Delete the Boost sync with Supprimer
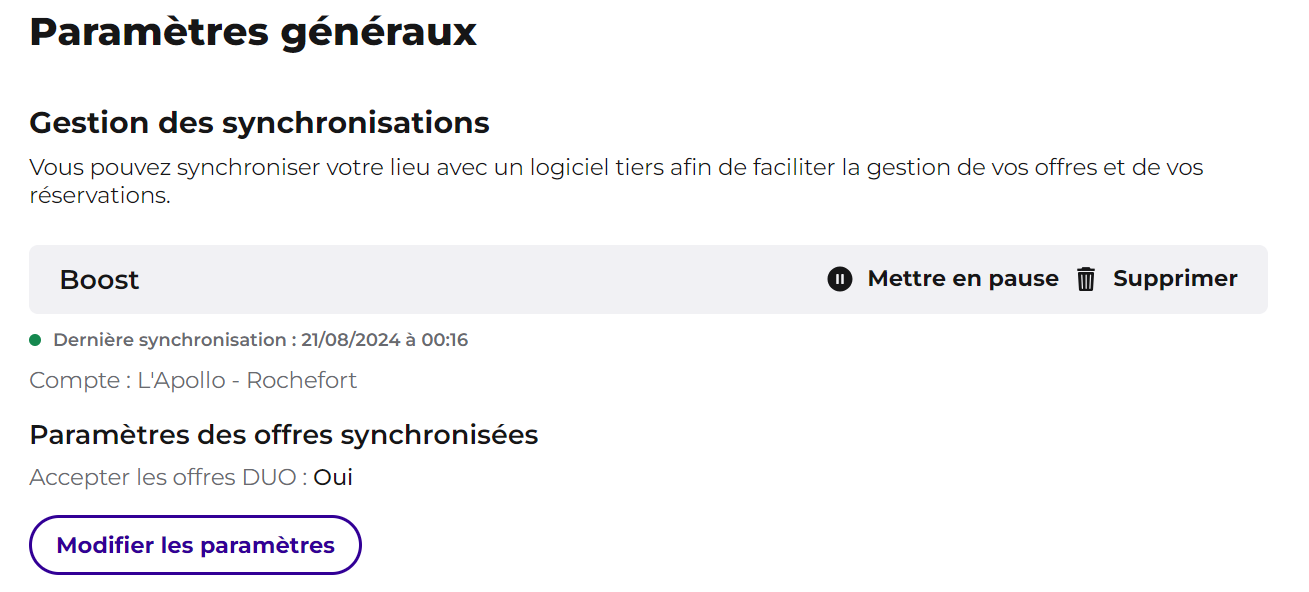 coord(1157,279)
